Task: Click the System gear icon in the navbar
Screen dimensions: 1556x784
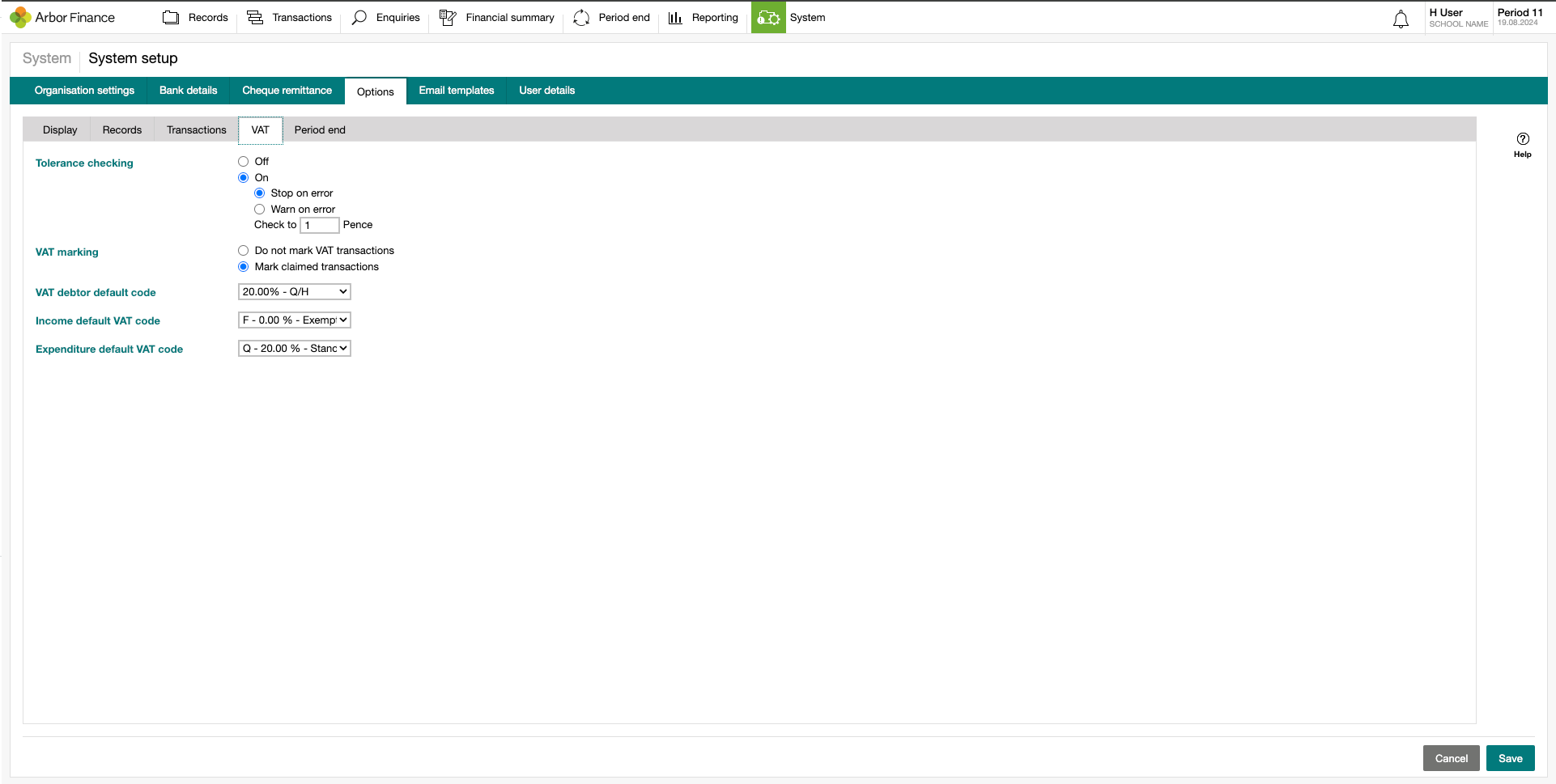Action: 767,17
